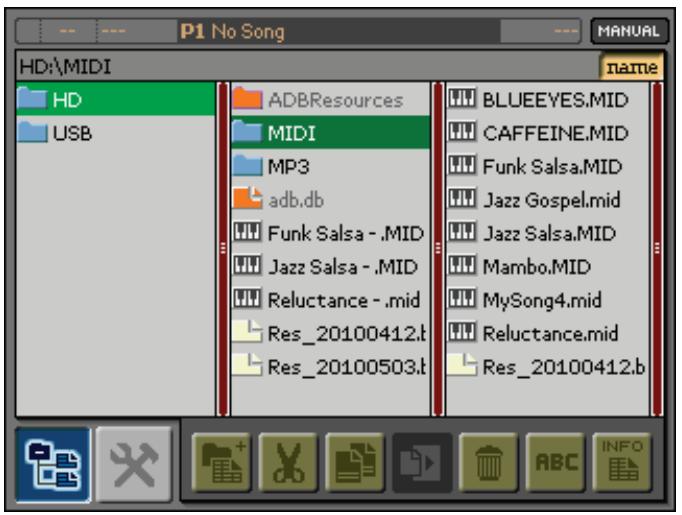Toggle the MANUAL mode button

629,31
